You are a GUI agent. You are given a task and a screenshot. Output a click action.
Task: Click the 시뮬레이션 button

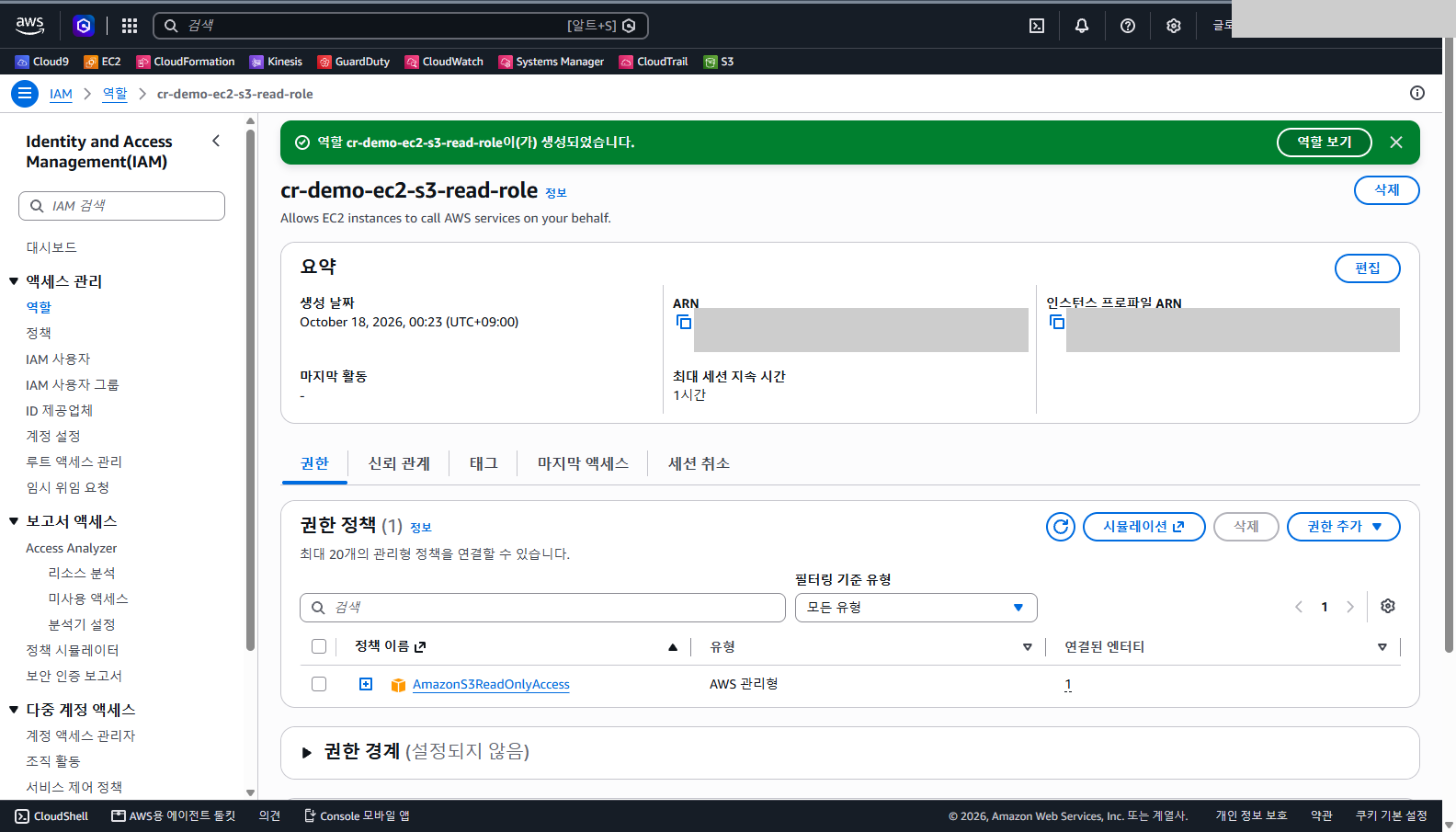click(x=1143, y=527)
